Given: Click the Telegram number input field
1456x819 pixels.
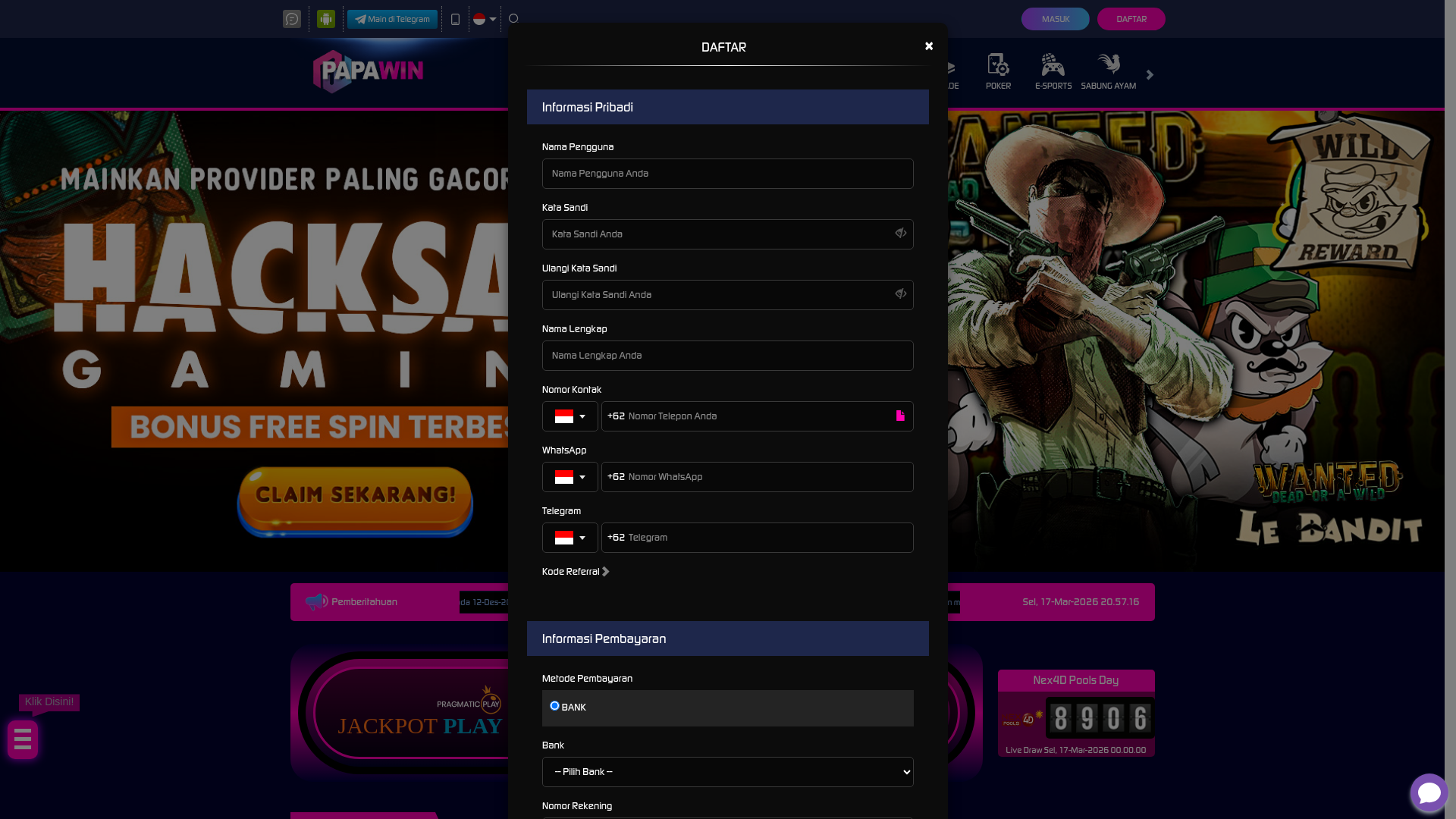Looking at the screenshot, I should (x=758, y=538).
